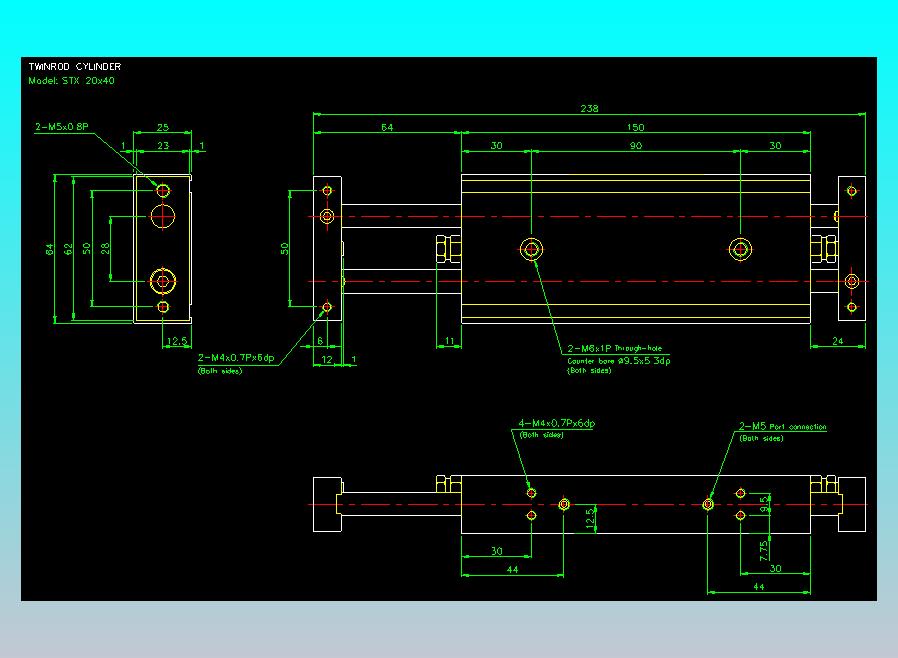Click the 23 dimension in the end view
The height and width of the screenshot is (658, 898).
tap(163, 145)
